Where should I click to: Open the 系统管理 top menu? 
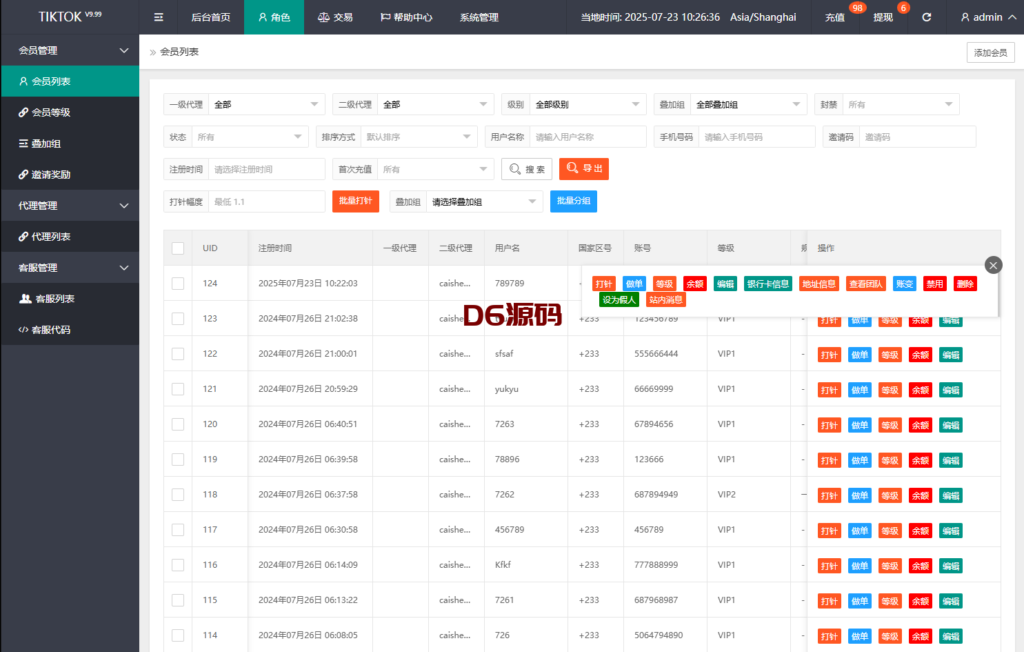click(x=479, y=17)
